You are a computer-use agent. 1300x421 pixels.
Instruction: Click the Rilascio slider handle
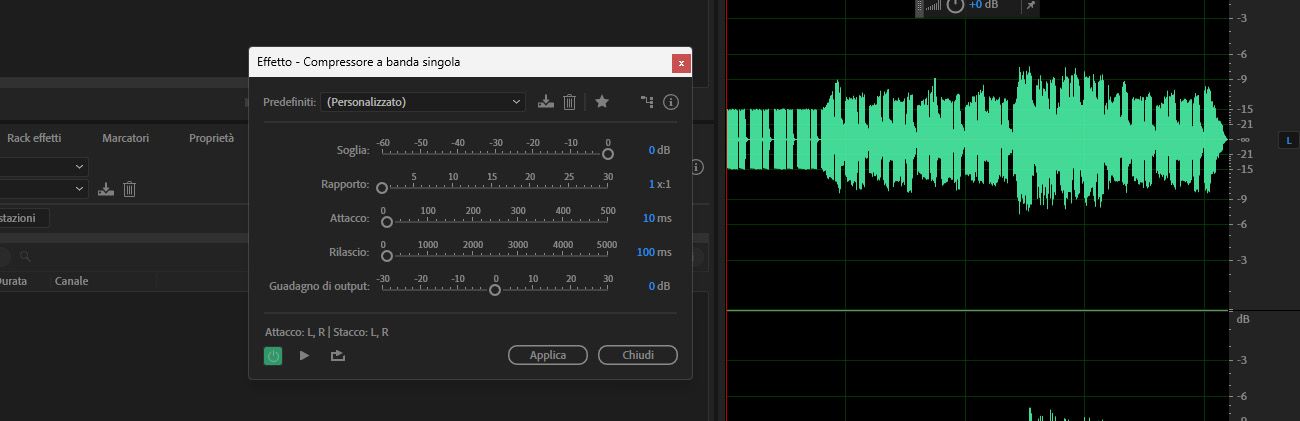click(386, 255)
